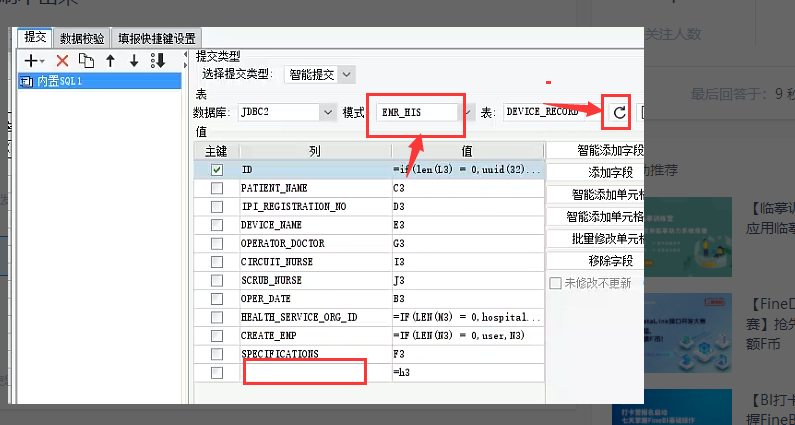
Task: Check primary key for OPER_DATE row
Action: (x=217, y=299)
